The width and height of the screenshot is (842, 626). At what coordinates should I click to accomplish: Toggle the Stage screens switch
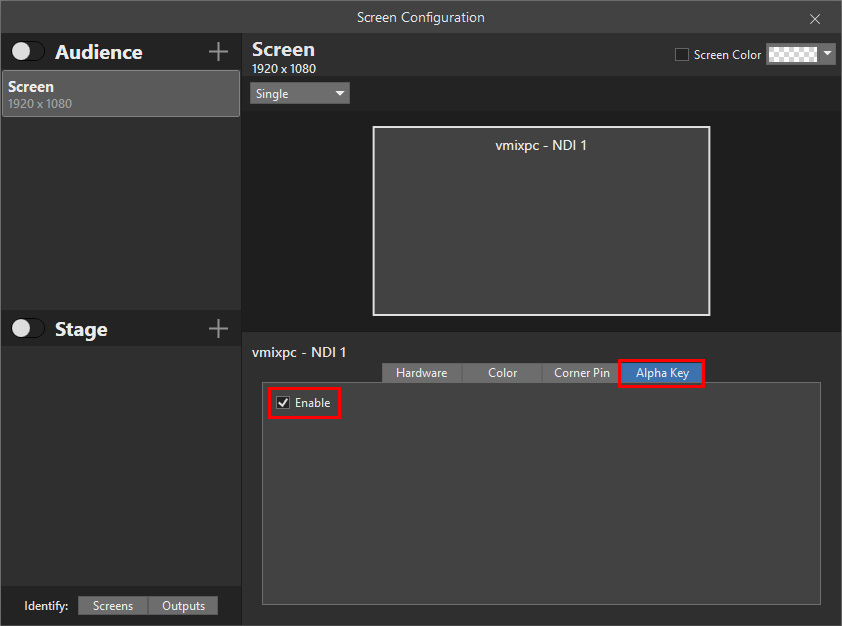(x=28, y=329)
